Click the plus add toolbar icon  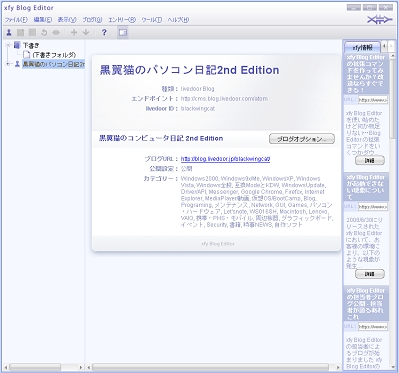pyautogui.click(x=74, y=32)
